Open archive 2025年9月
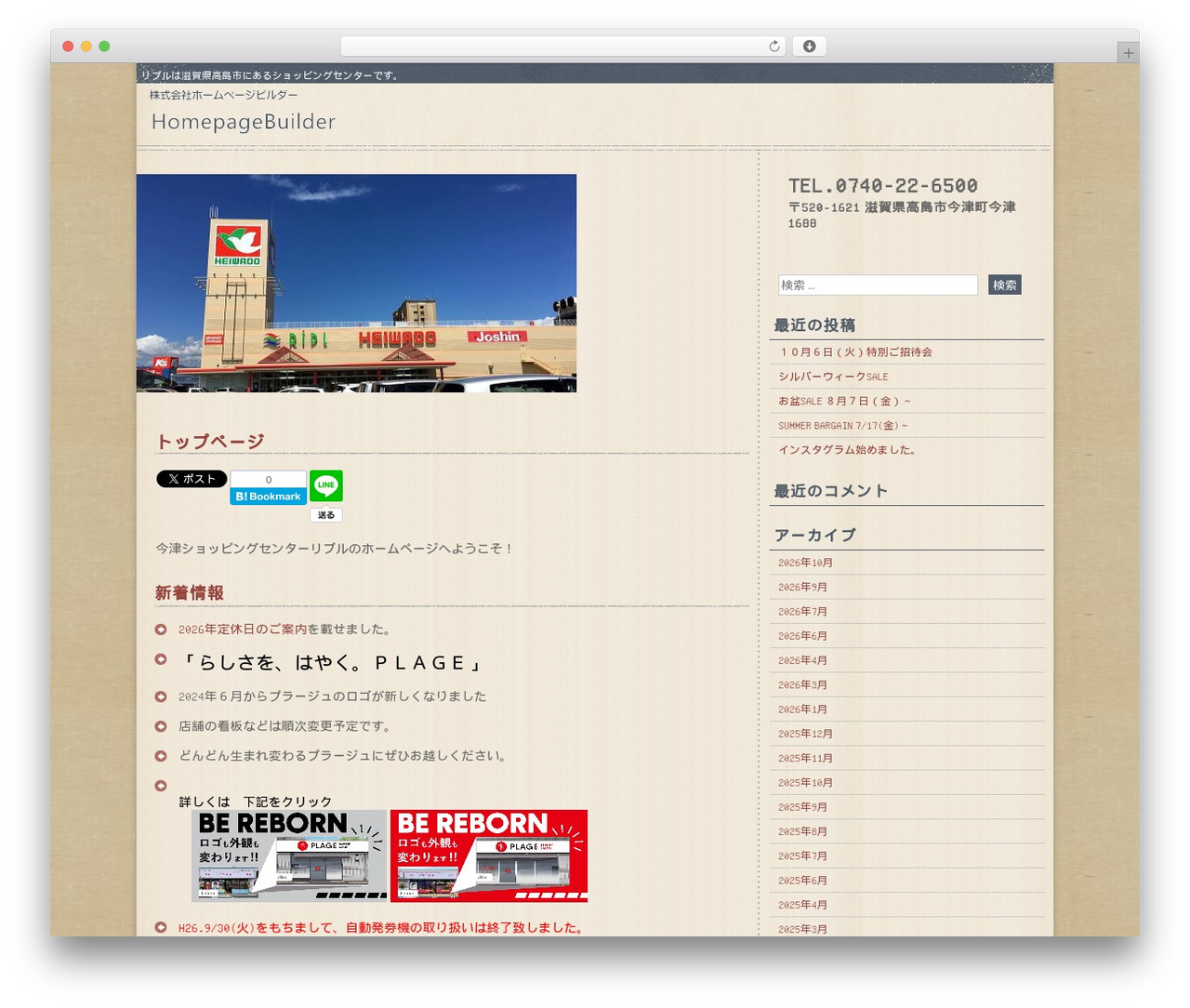The width and height of the screenshot is (1190, 1008). click(x=802, y=807)
